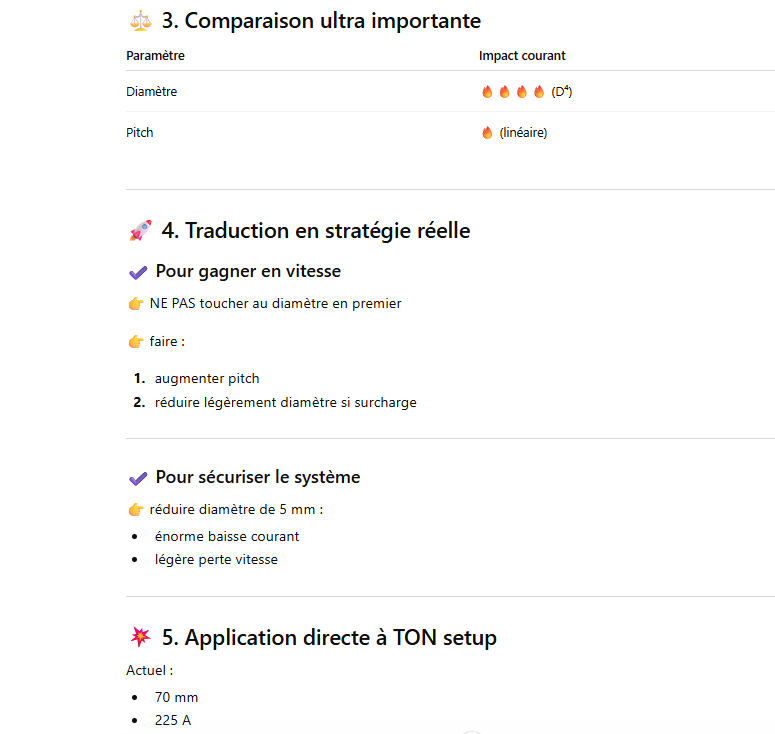Click the "énorme baisse courant" bullet point

tap(227, 537)
